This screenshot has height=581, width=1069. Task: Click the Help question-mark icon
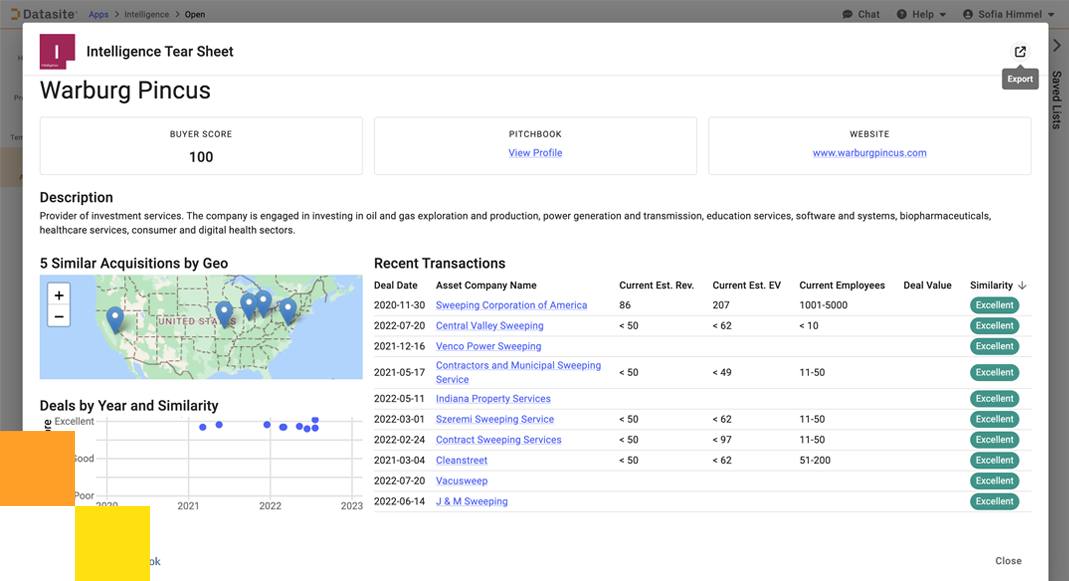coord(901,14)
